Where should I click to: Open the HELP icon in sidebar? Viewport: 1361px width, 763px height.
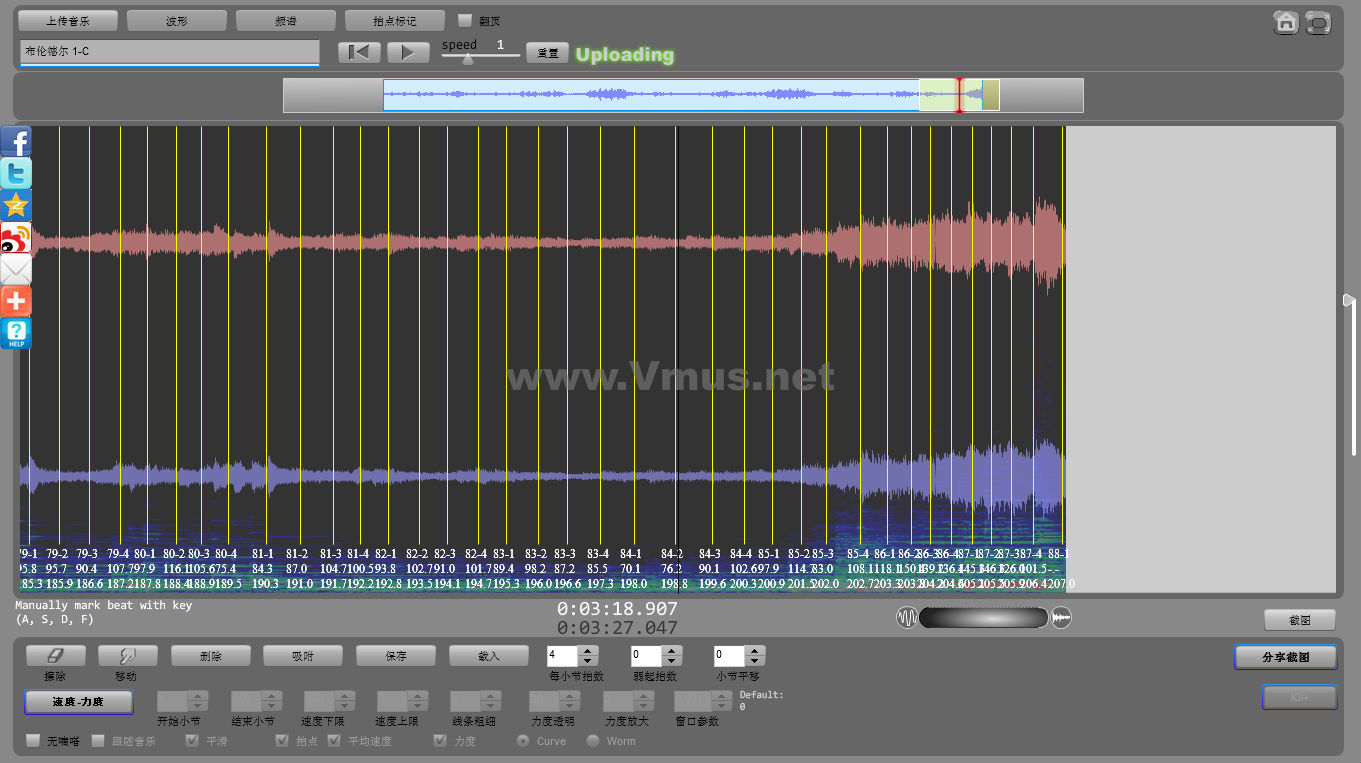tap(16, 333)
